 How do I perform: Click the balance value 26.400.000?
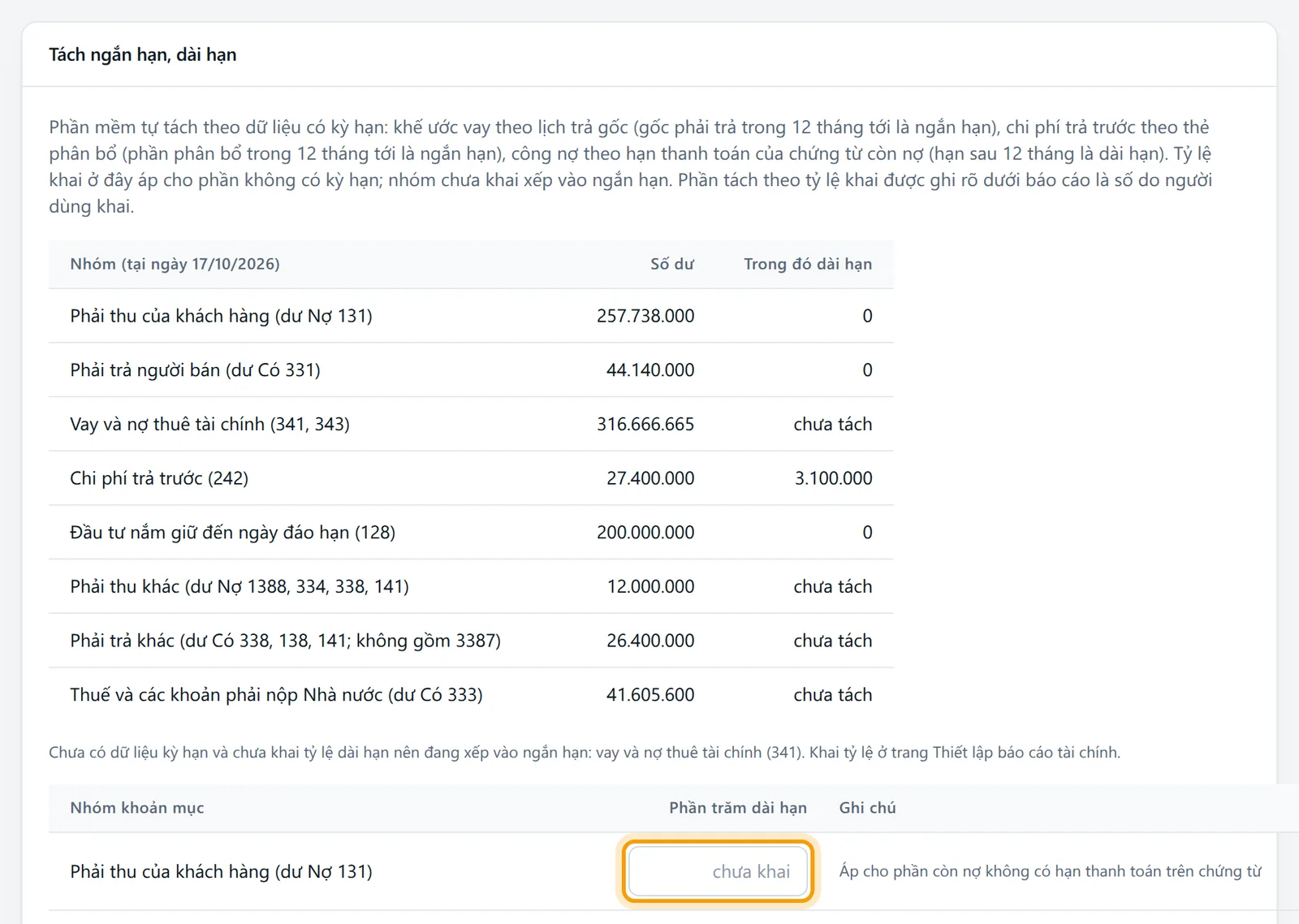point(650,641)
